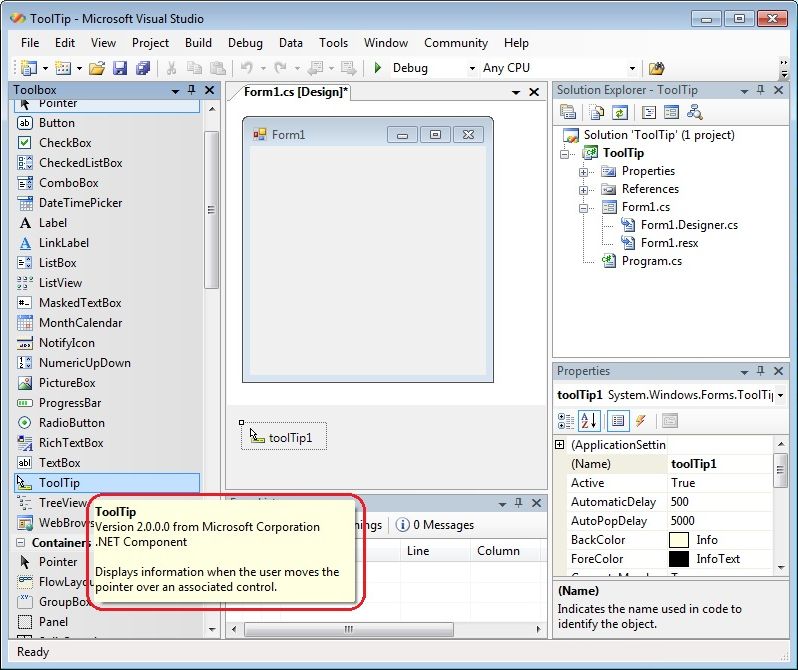
Task: Select the Form1.cs [Design]* tab
Action: click(296, 92)
